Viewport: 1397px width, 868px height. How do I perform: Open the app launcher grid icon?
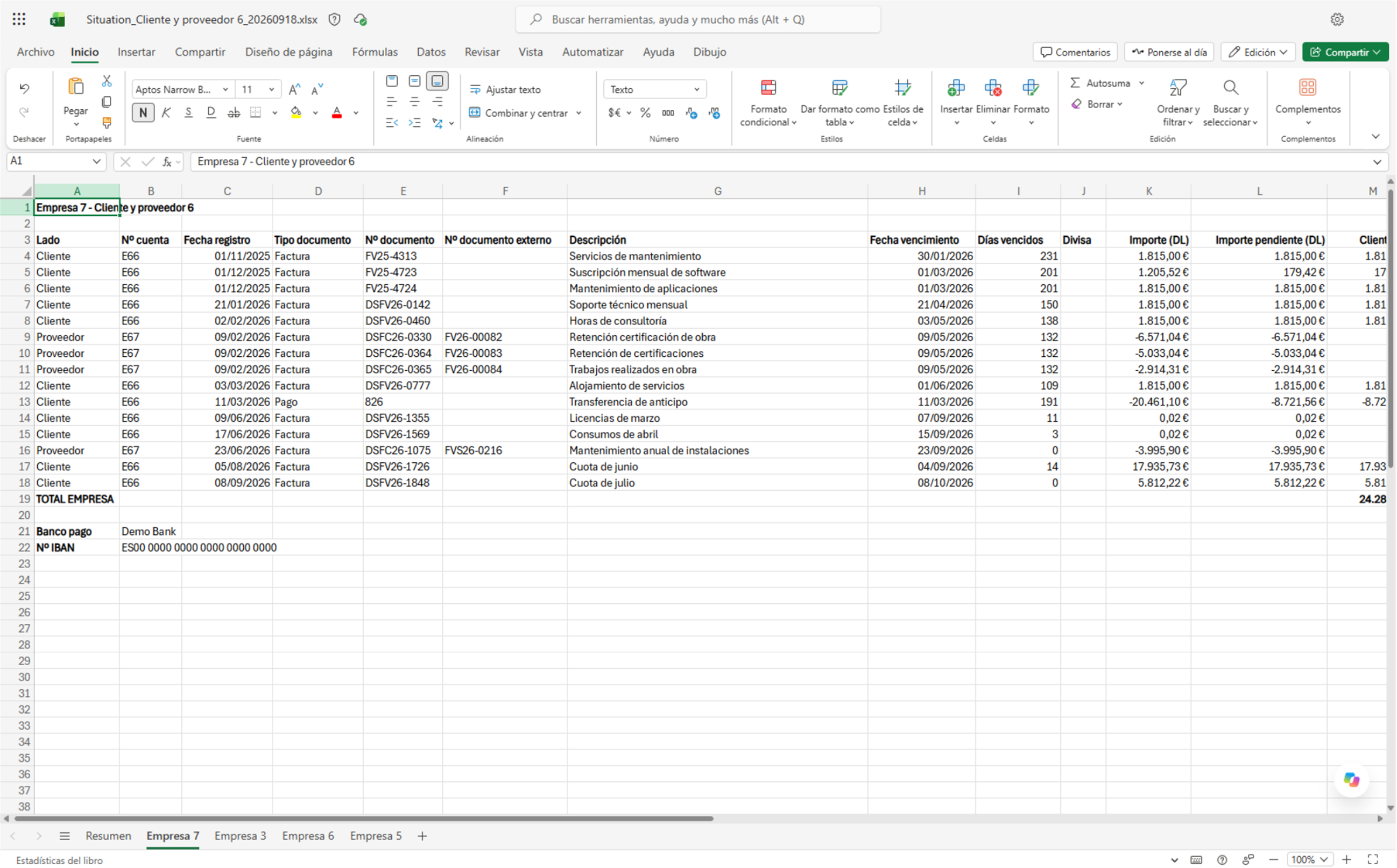click(19, 19)
